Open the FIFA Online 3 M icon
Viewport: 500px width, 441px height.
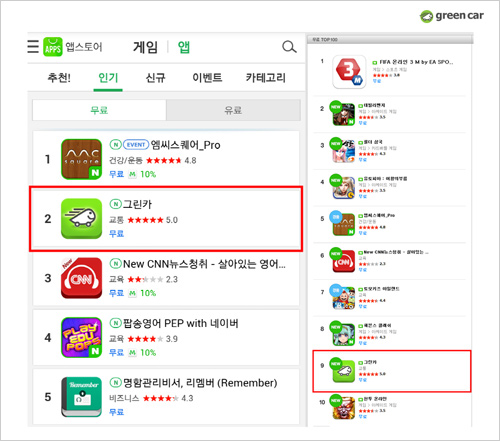coord(349,72)
